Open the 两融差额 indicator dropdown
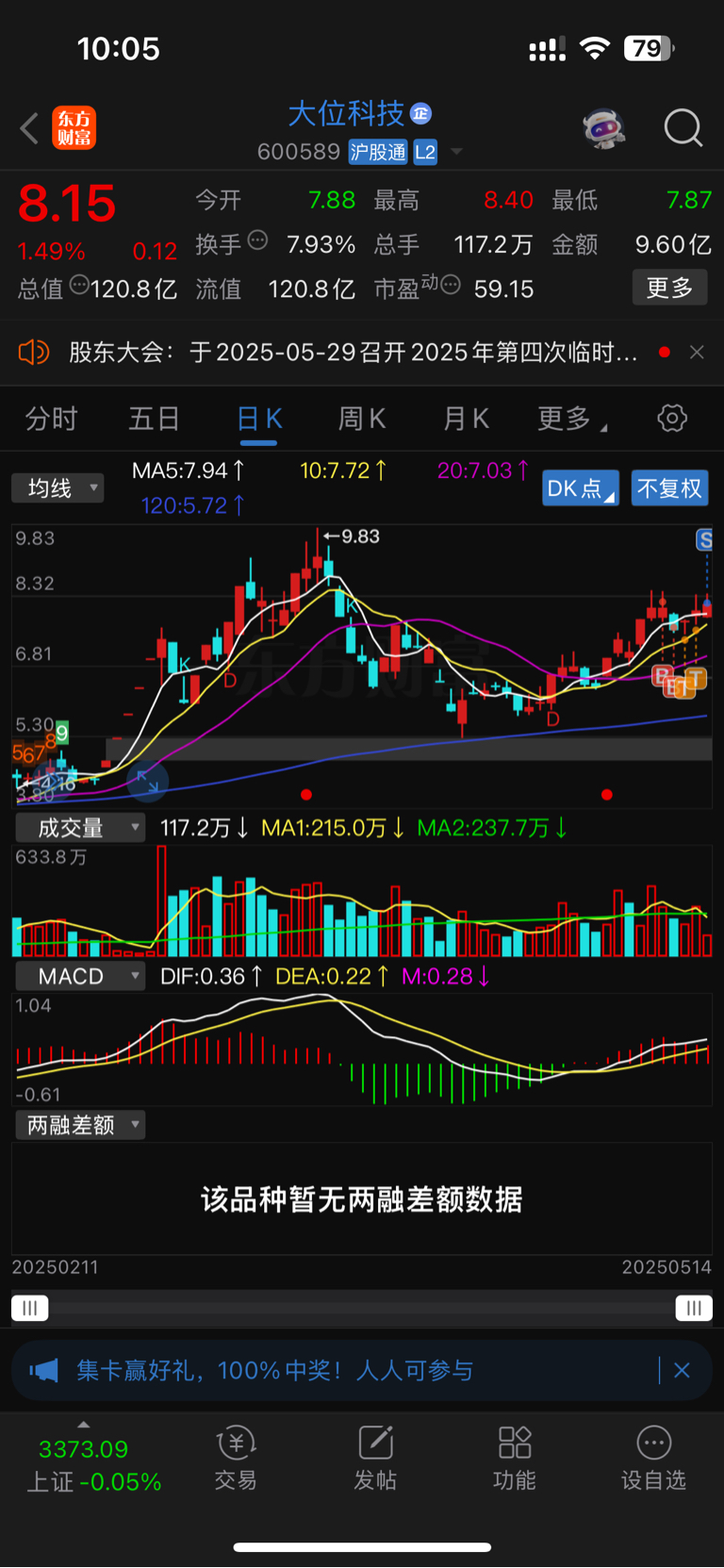 [x=80, y=1125]
